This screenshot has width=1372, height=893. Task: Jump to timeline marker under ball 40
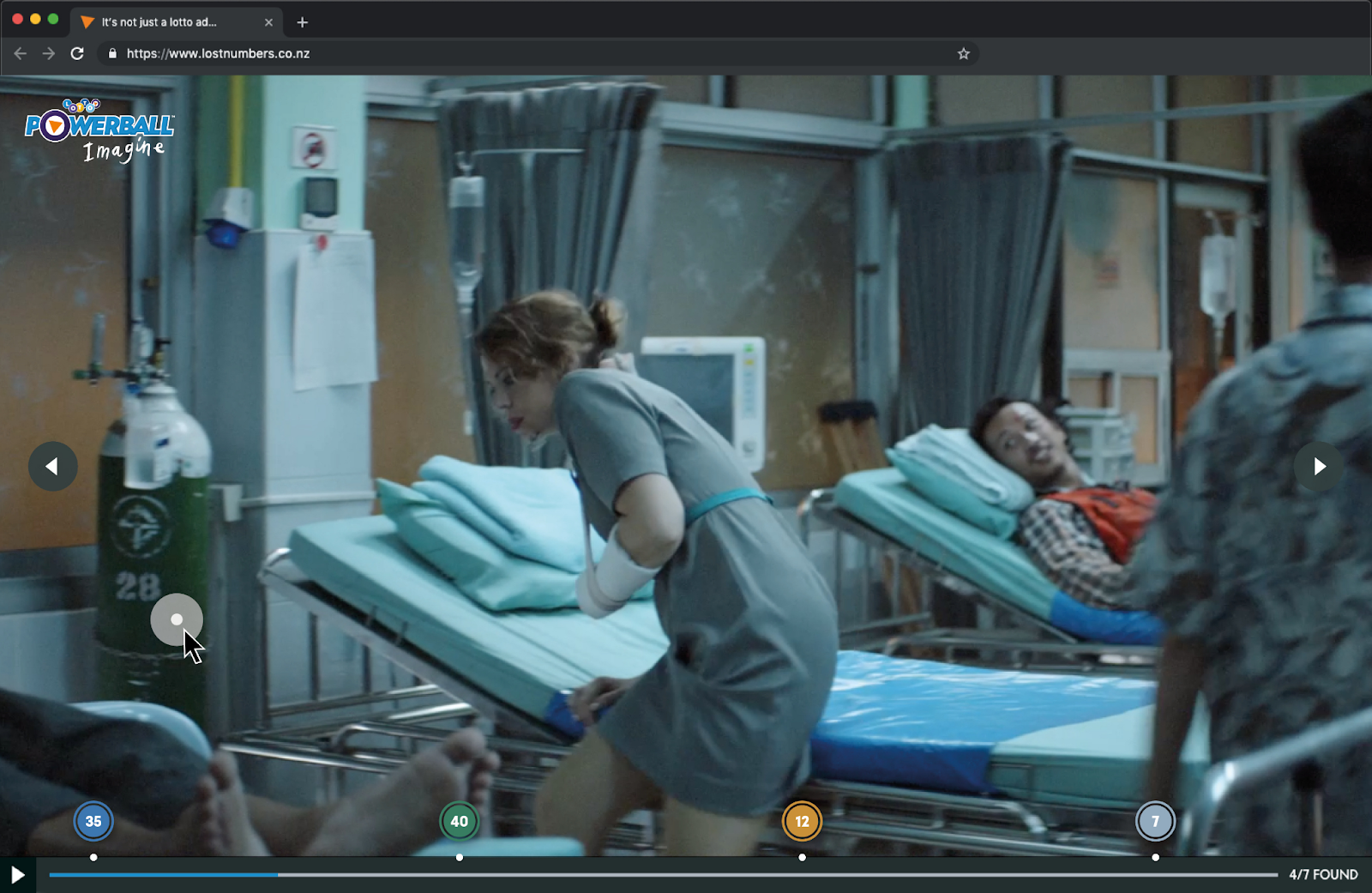pos(460,857)
